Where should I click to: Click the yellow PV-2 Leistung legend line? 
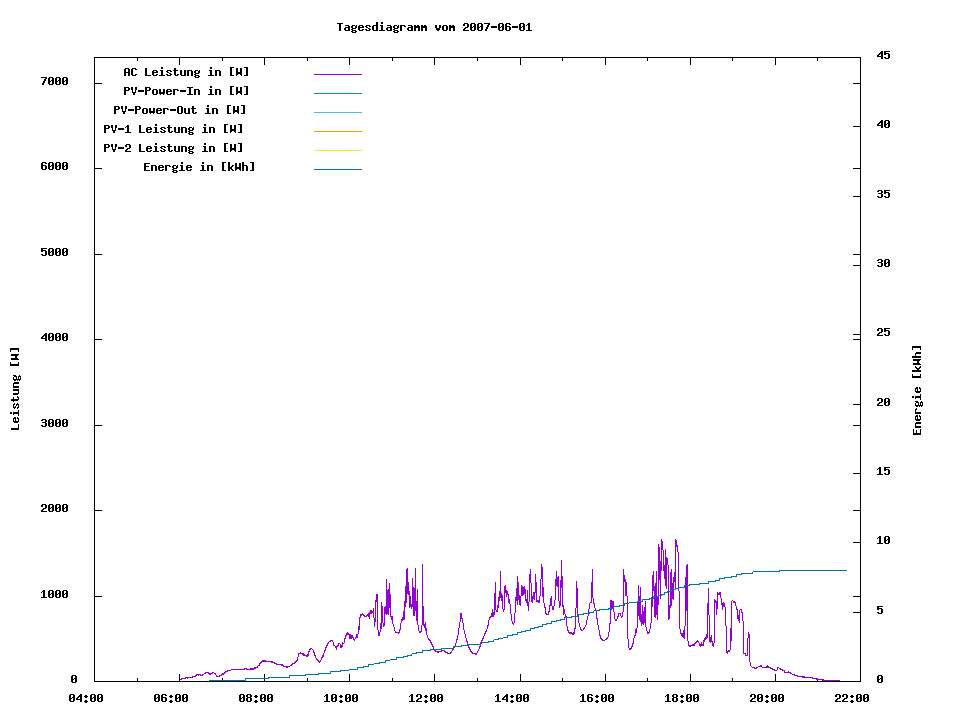pos(337,150)
